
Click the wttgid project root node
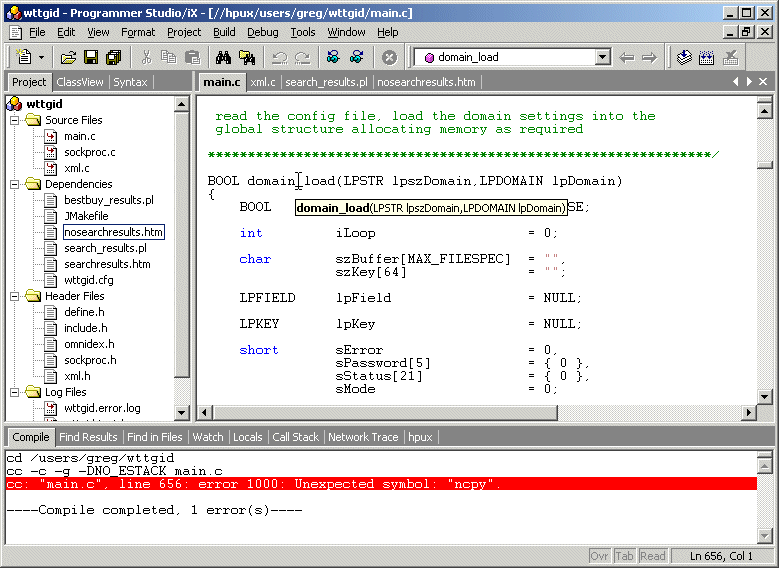click(44, 104)
